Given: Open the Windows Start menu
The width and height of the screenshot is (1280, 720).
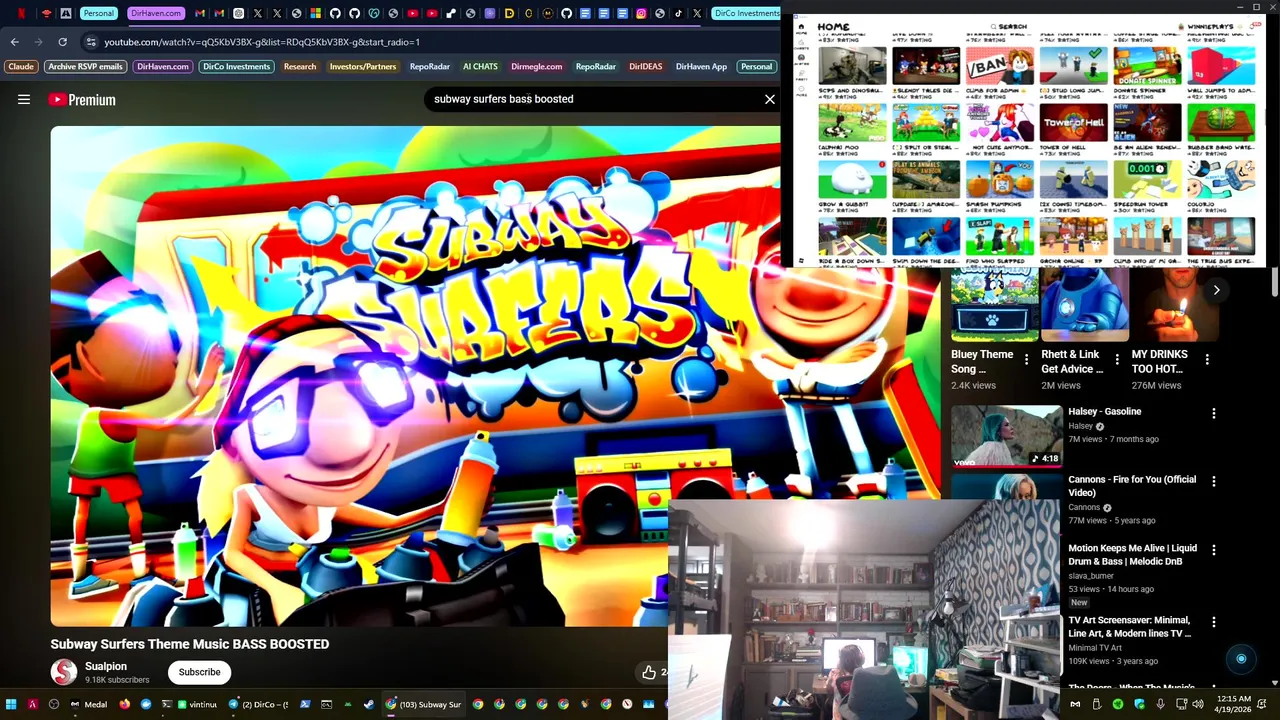Looking at the screenshot, I should (x=10, y=704).
